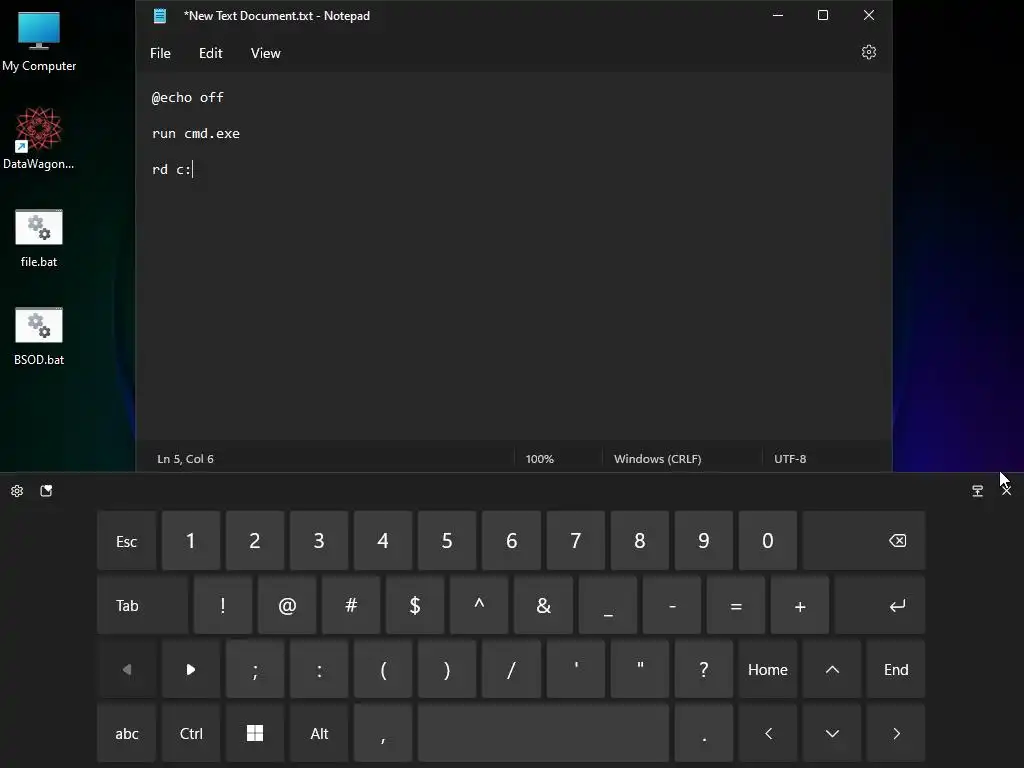Select file.bat on the desktop
The width and height of the screenshot is (1024, 768).
pyautogui.click(x=39, y=238)
